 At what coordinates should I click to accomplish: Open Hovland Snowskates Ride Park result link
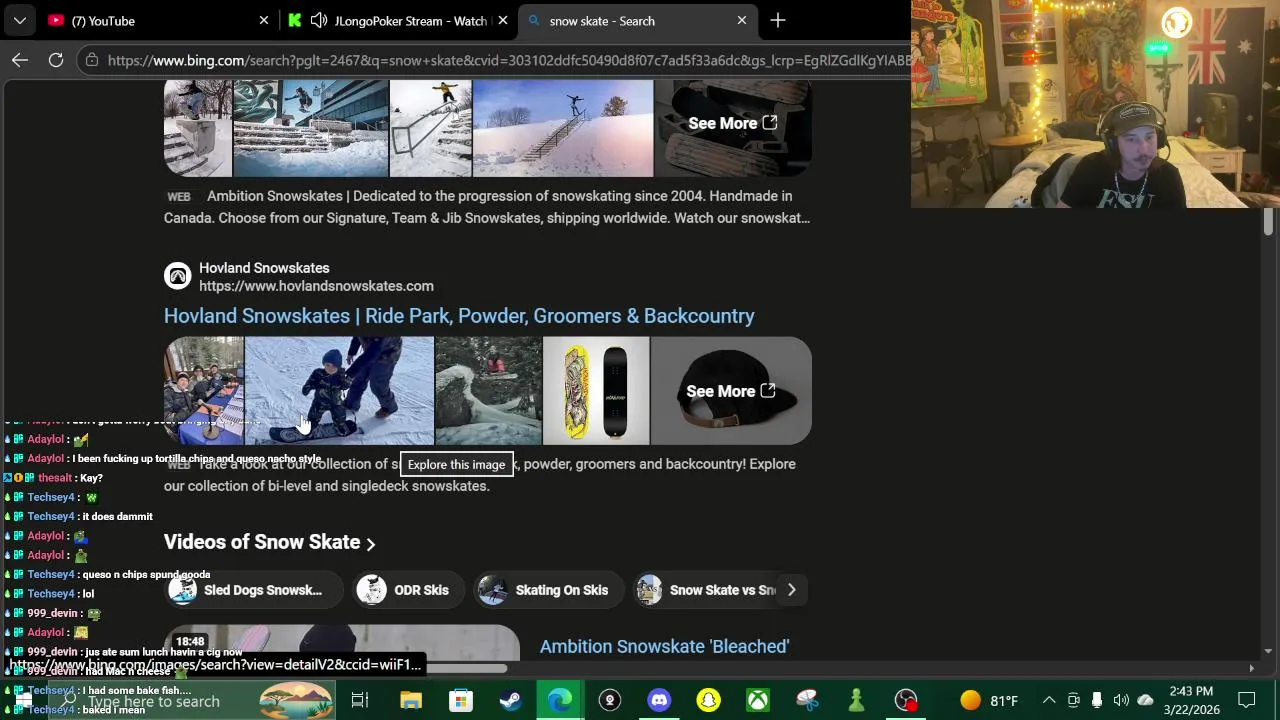pyautogui.click(x=459, y=316)
